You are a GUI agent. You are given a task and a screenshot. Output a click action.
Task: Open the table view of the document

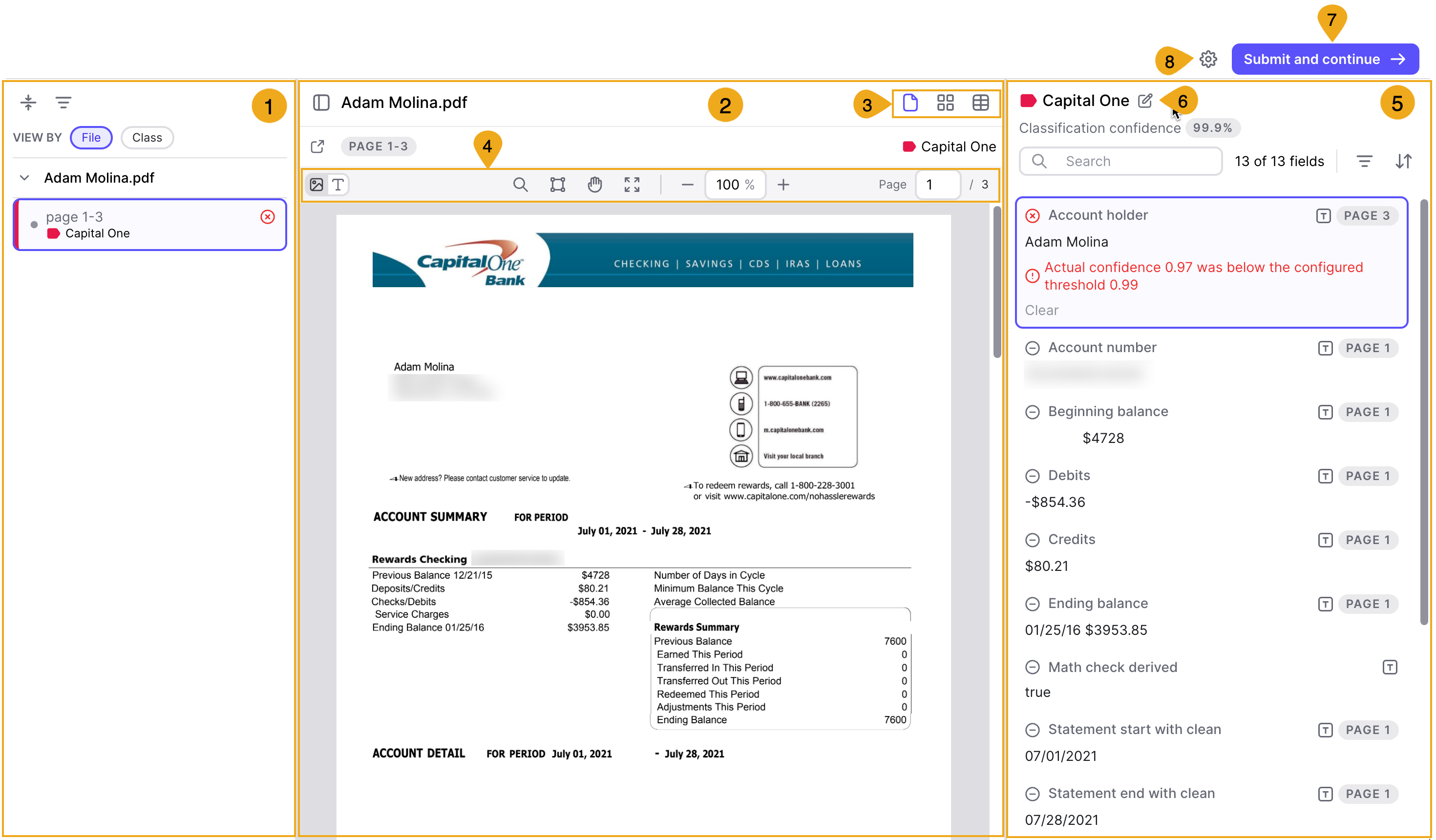click(x=981, y=103)
